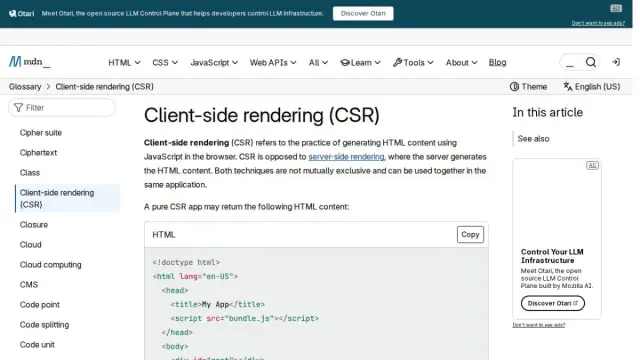
Task: Follow the server-side rendering link
Action: 346,157
